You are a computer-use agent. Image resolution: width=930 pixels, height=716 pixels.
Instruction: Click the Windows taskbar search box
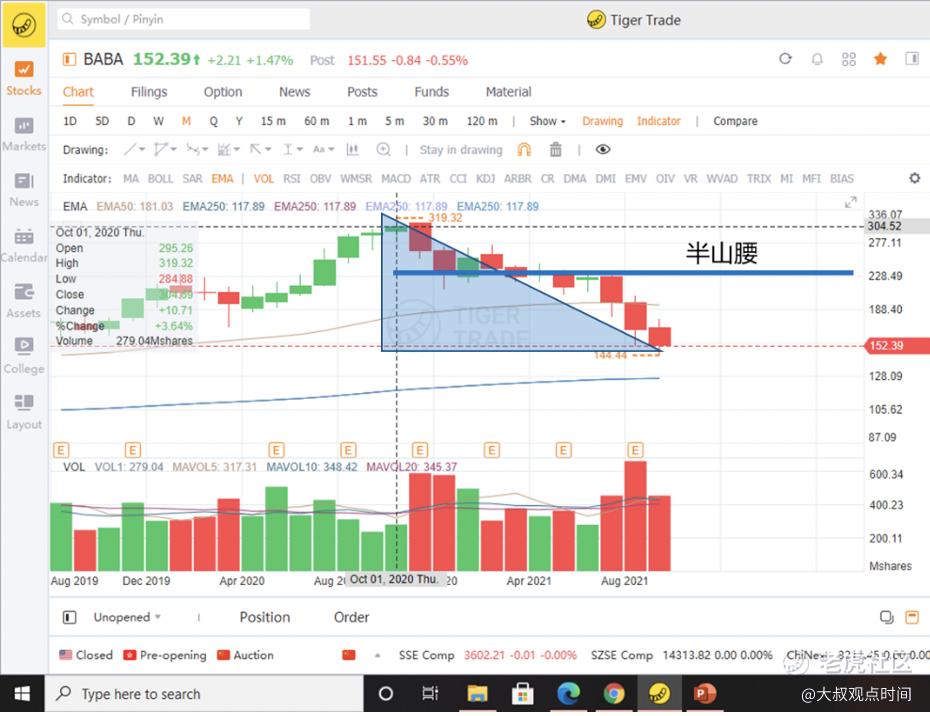click(203, 693)
